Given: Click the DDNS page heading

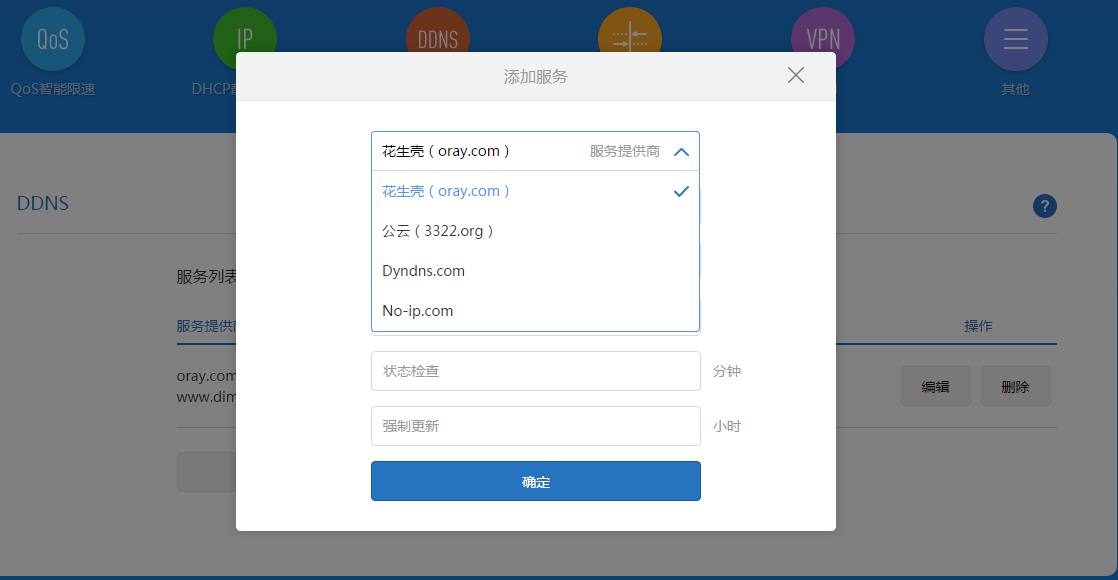Looking at the screenshot, I should [x=43, y=203].
